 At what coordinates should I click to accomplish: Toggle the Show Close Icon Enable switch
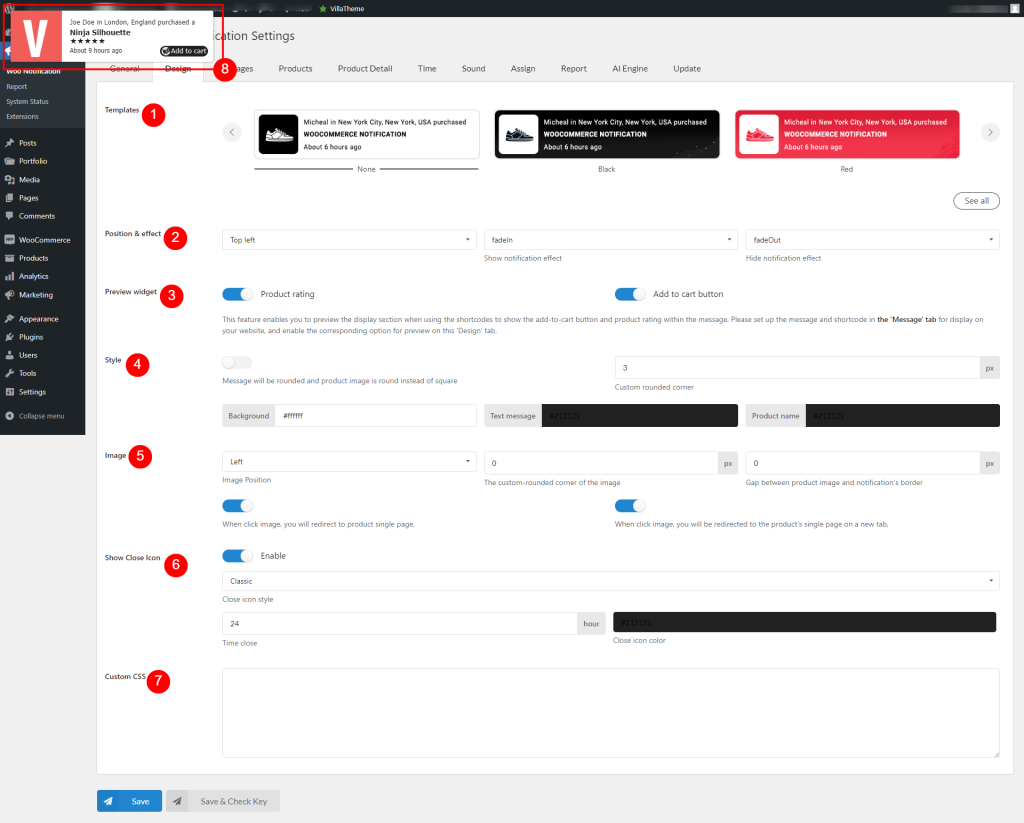click(x=238, y=556)
